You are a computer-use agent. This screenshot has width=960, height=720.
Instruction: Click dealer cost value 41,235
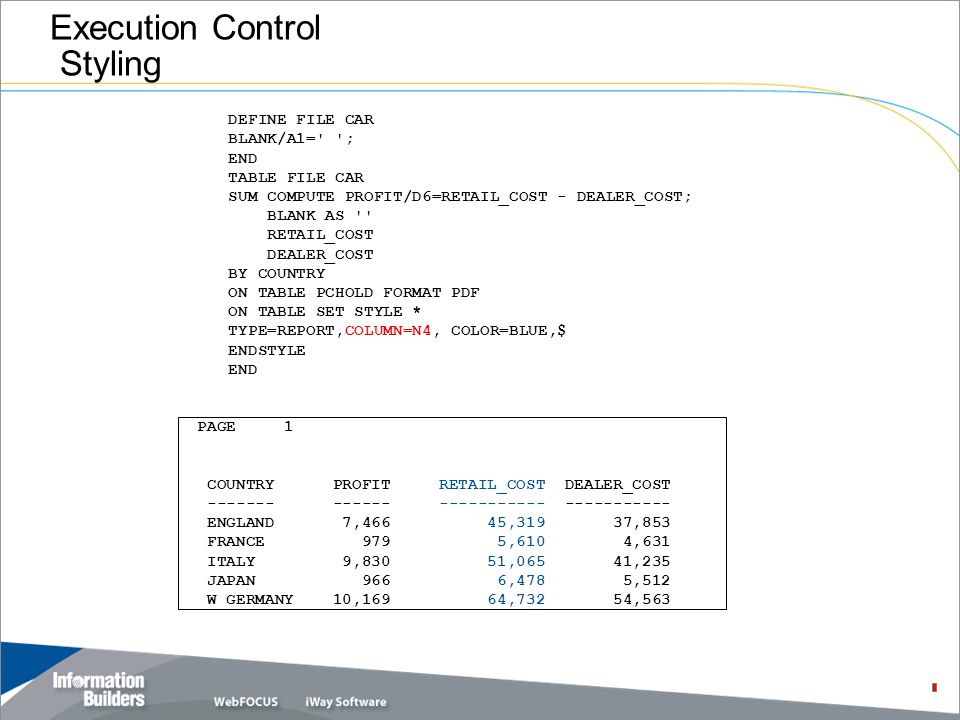(642, 561)
